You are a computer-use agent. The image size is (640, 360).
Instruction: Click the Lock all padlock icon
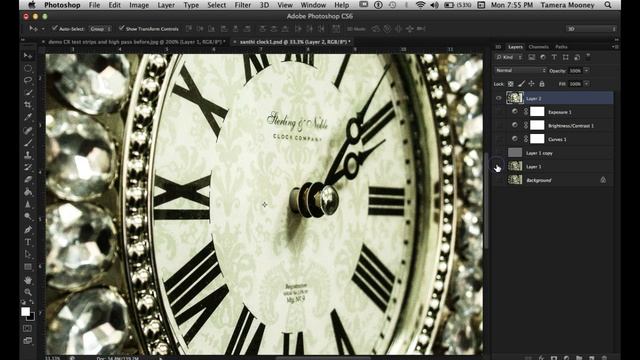pos(542,84)
